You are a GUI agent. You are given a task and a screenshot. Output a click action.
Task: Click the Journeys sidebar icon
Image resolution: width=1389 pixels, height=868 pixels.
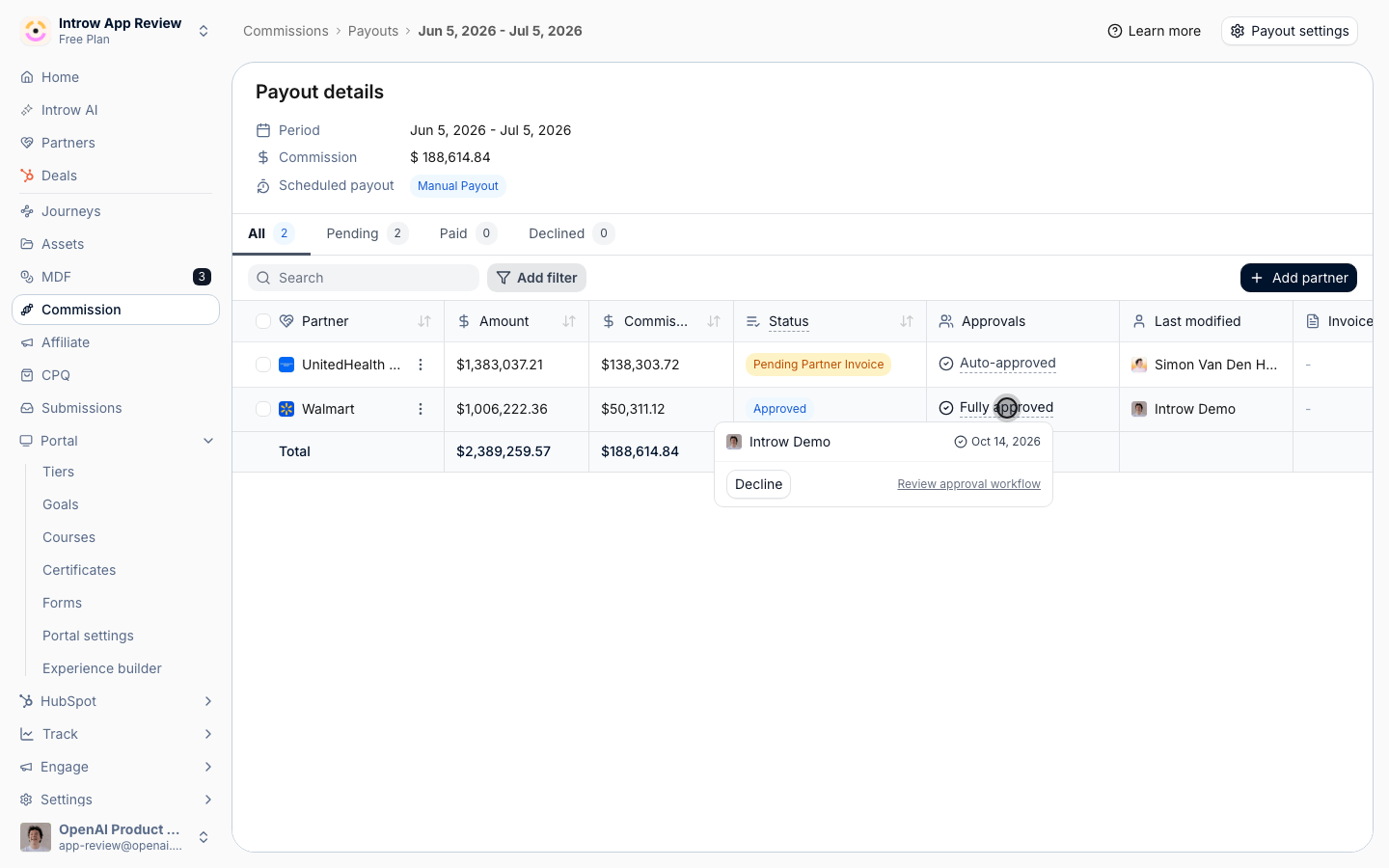(x=27, y=211)
